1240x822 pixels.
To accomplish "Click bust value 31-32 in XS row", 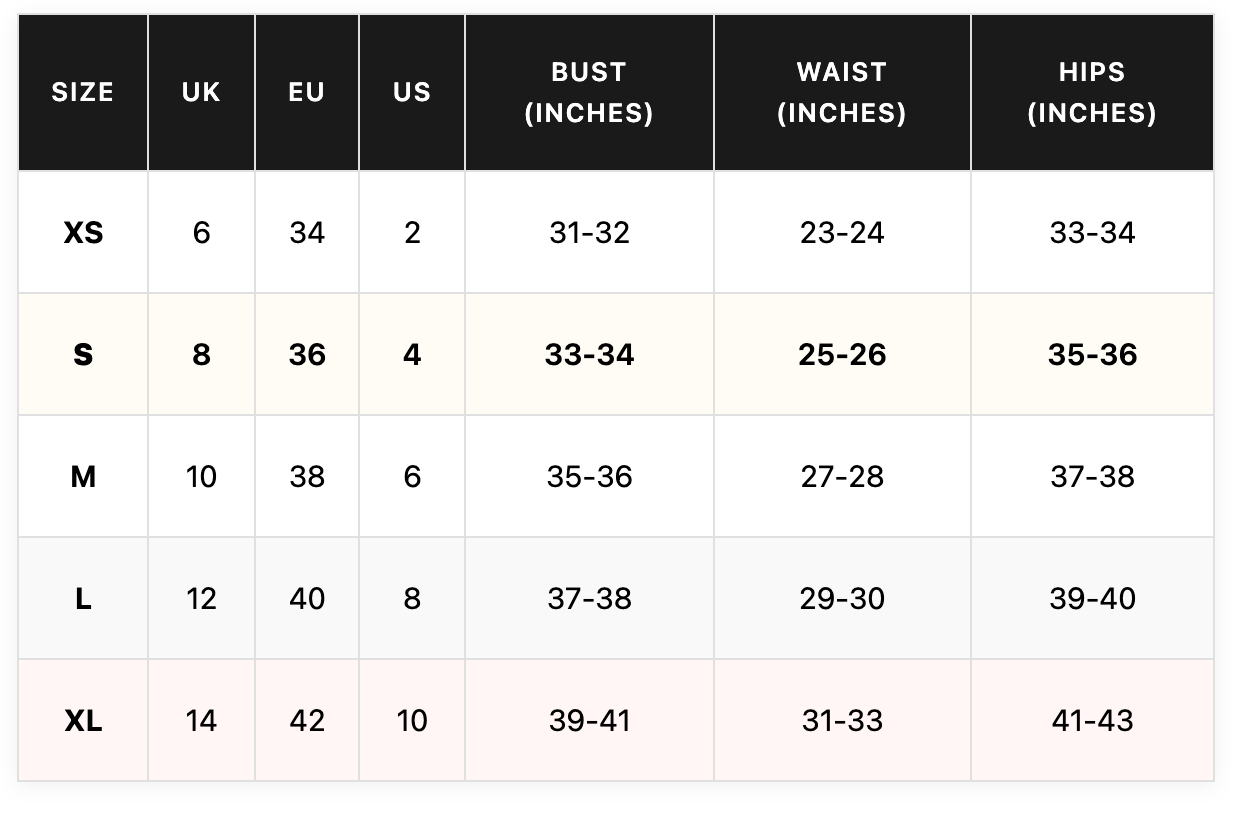I will [589, 233].
